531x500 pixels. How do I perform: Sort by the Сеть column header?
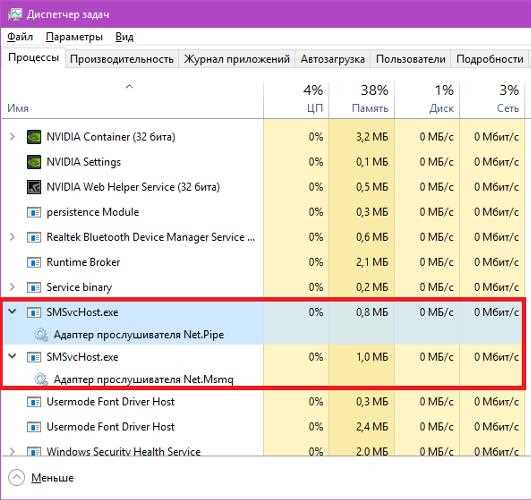(x=492, y=99)
